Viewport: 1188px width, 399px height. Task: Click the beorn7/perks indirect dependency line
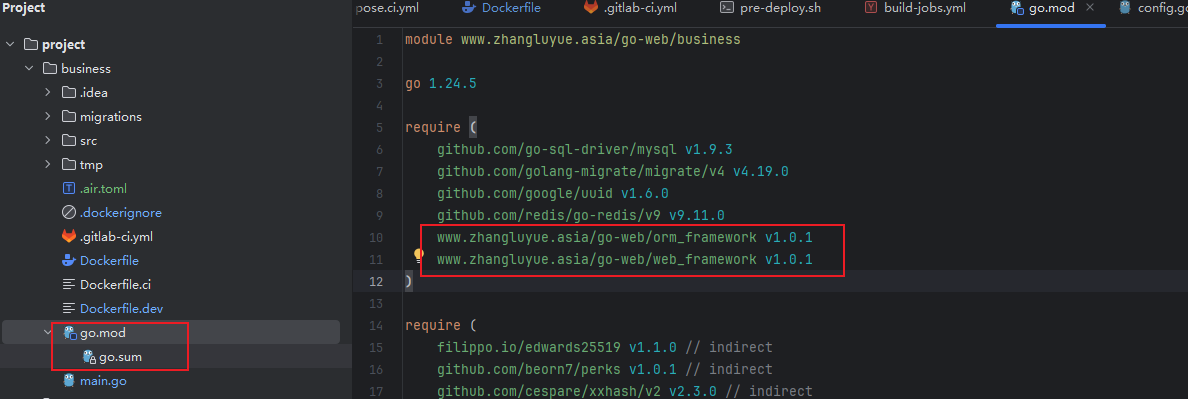[605, 369]
